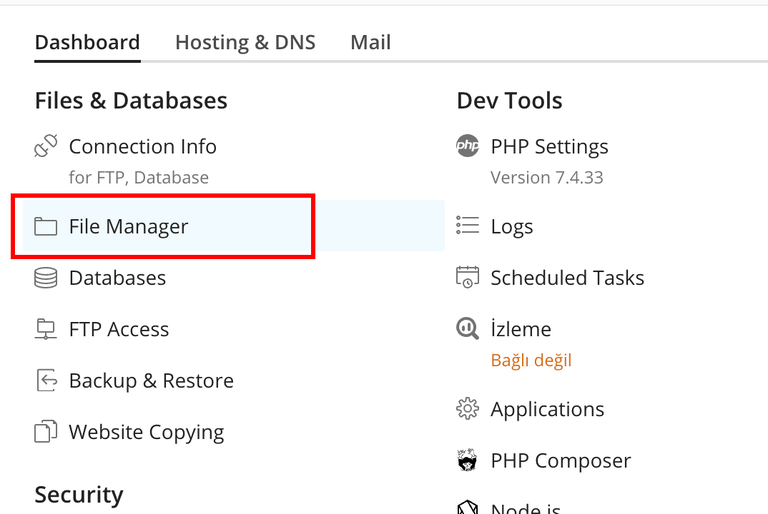Click the File Manager folder icon
Image resolution: width=768 pixels, height=514 pixels.
(46, 227)
